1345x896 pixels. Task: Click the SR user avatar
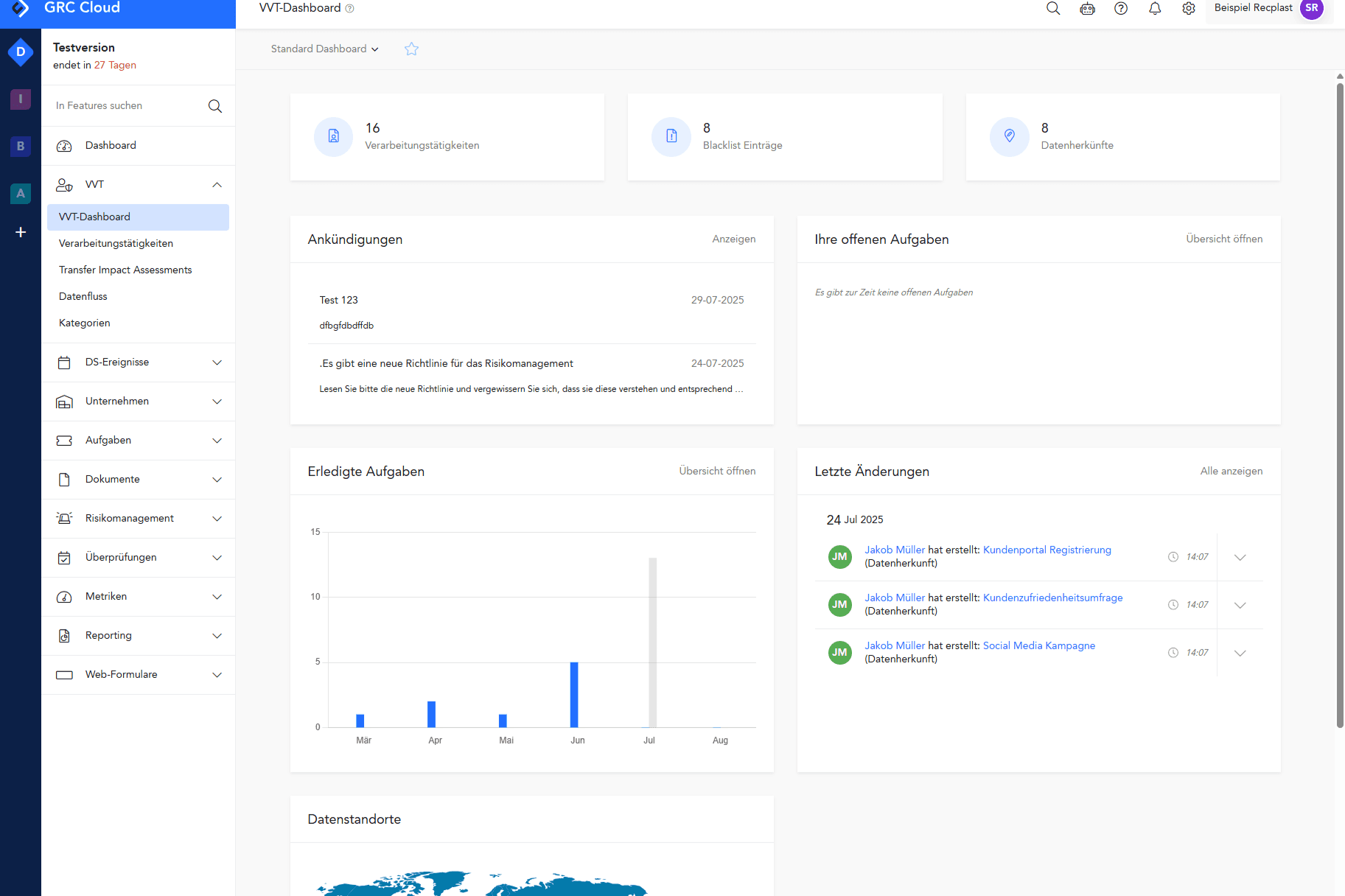(1312, 9)
